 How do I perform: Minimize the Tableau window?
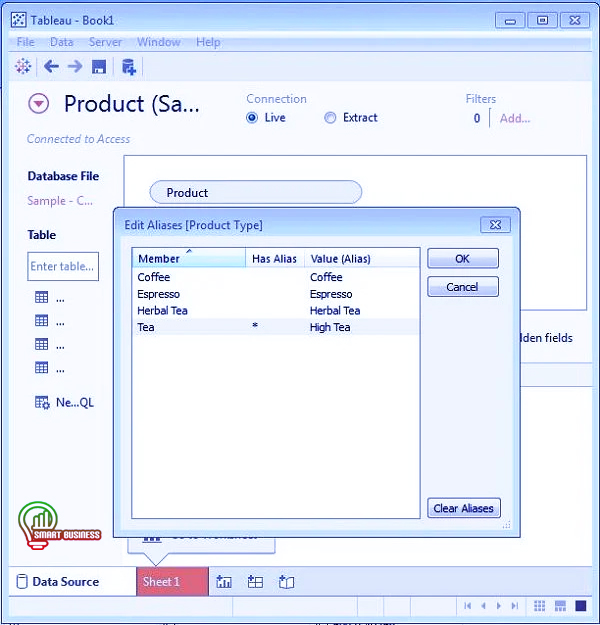[510, 20]
